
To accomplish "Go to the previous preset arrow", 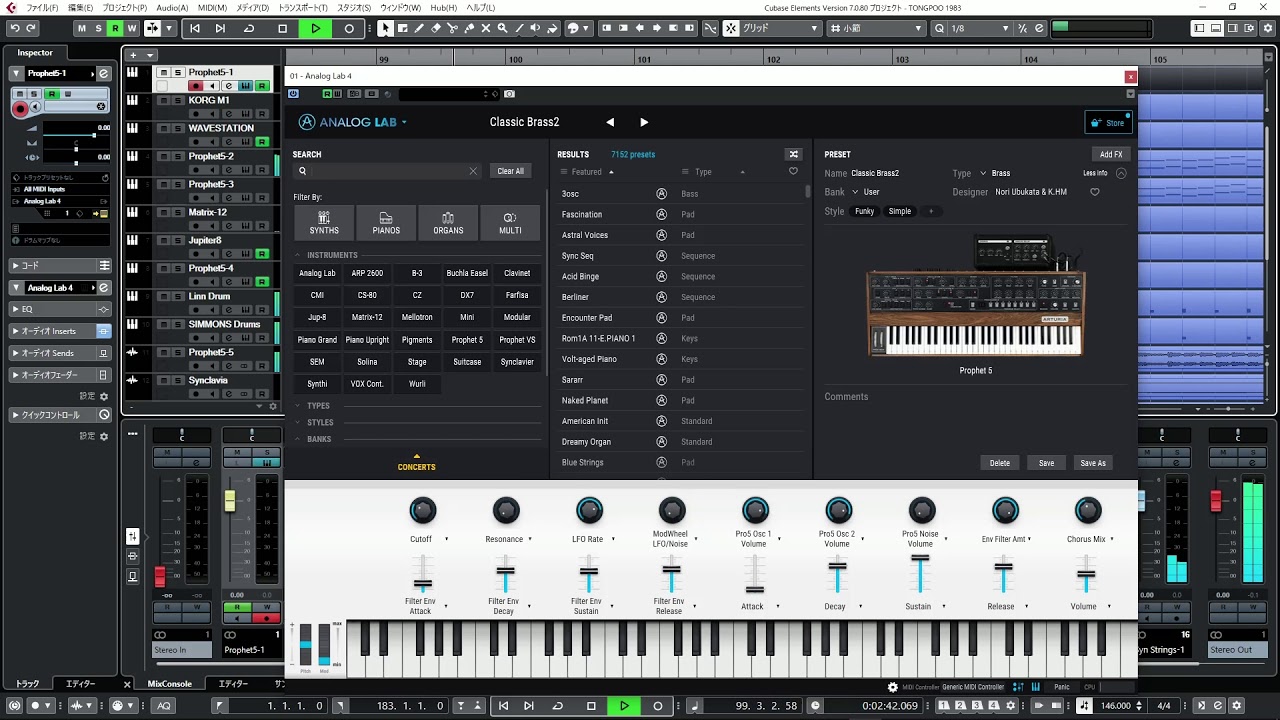I will point(610,122).
